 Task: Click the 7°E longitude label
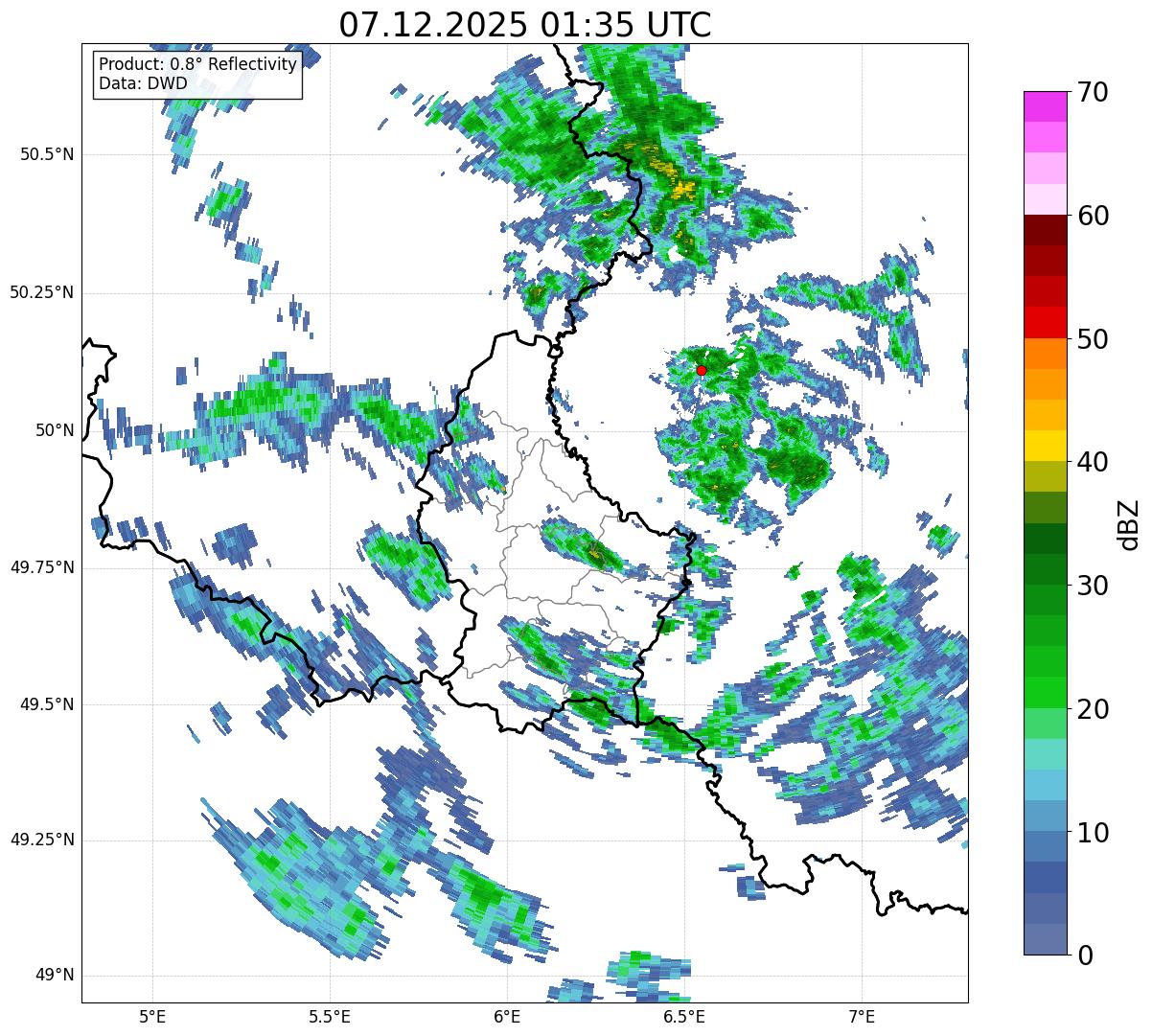[x=862, y=1016]
